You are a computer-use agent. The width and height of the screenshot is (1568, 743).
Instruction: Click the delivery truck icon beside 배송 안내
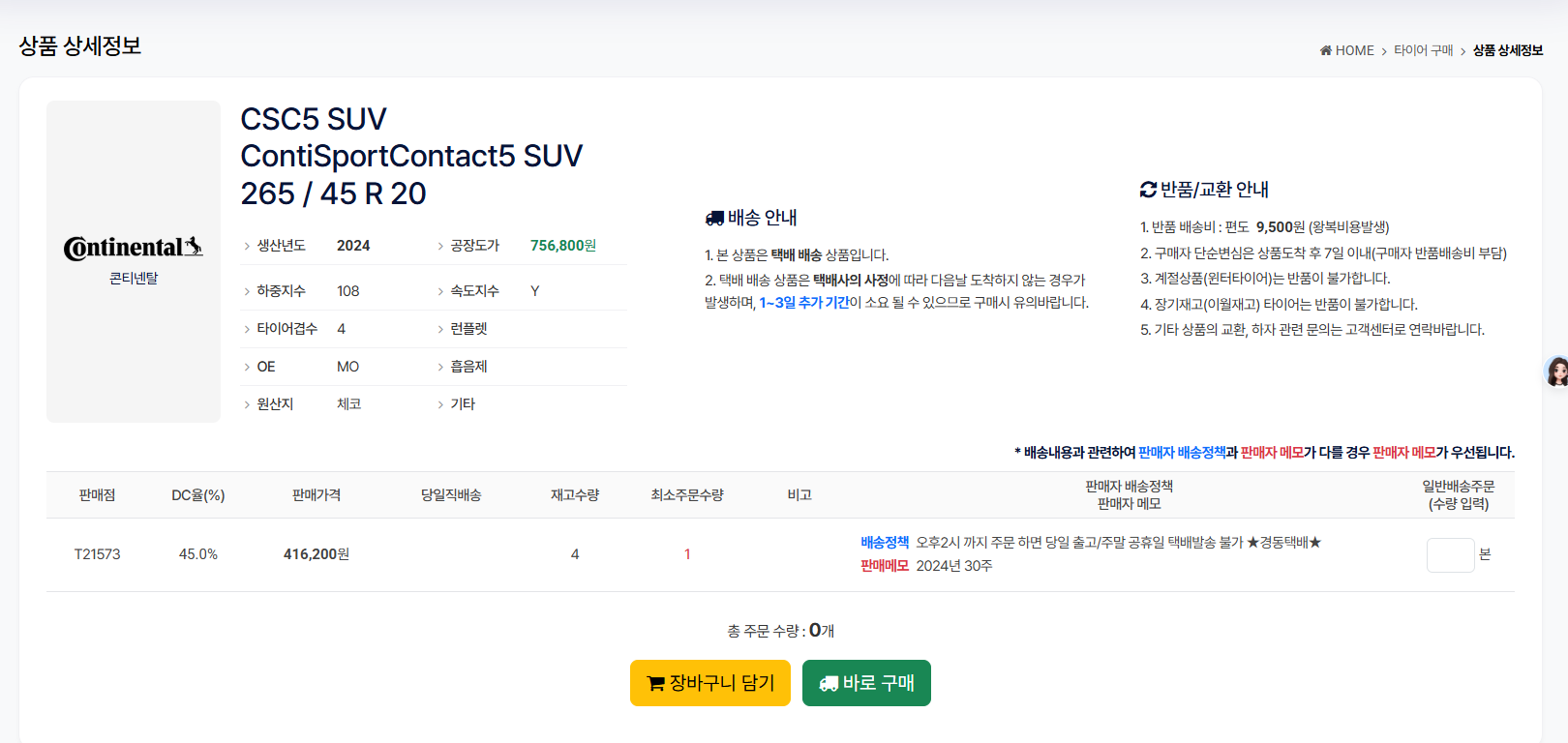tap(714, 219)
